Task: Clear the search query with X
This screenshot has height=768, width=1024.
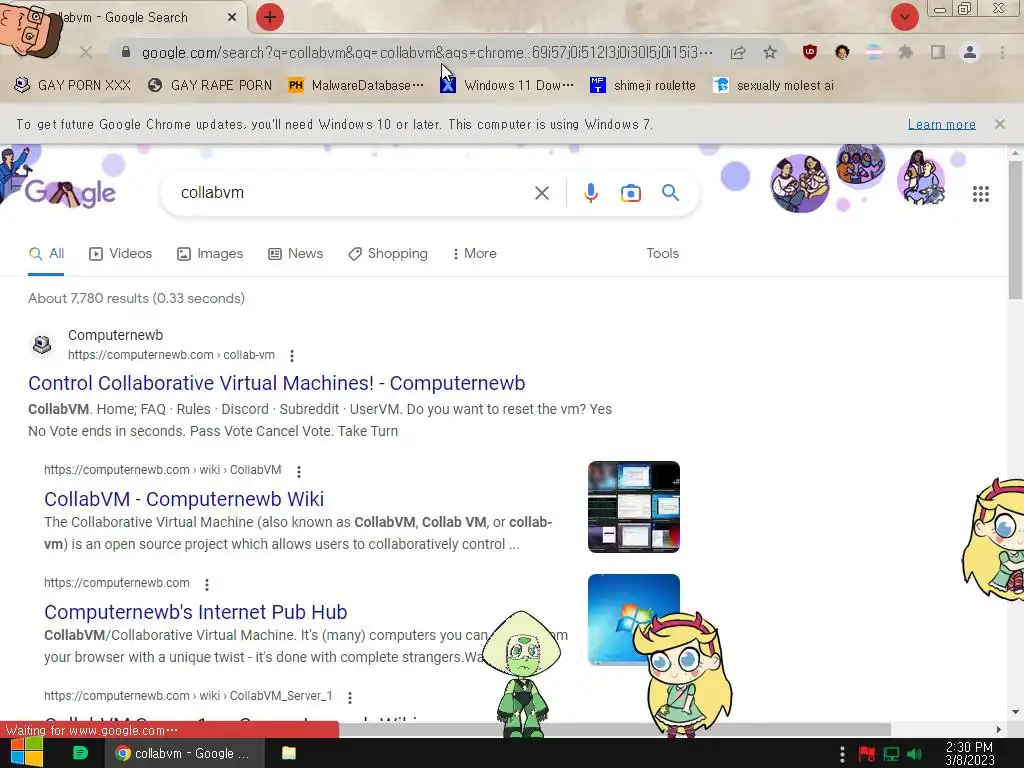Action: click(x=541, y=193)
